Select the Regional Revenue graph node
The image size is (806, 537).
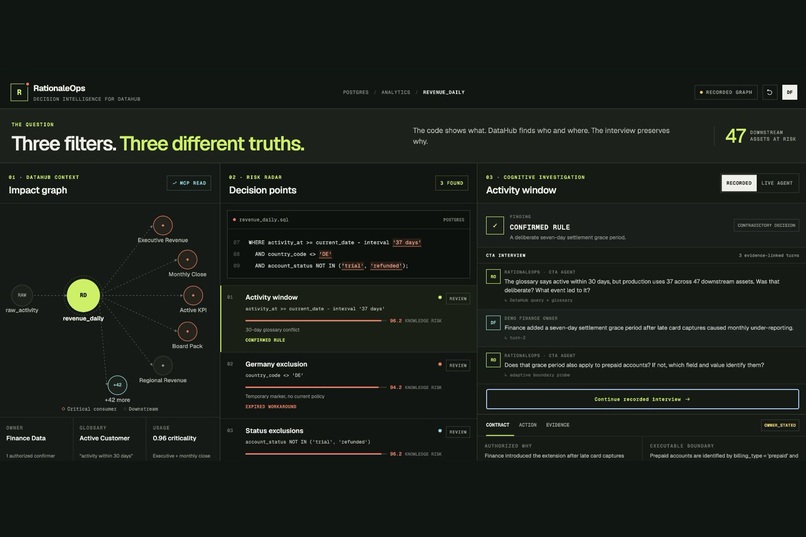pos(163,365)
